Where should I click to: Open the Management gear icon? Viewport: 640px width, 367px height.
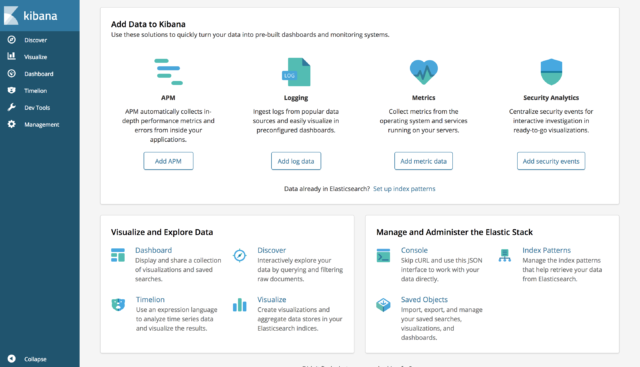pos(11,124)
